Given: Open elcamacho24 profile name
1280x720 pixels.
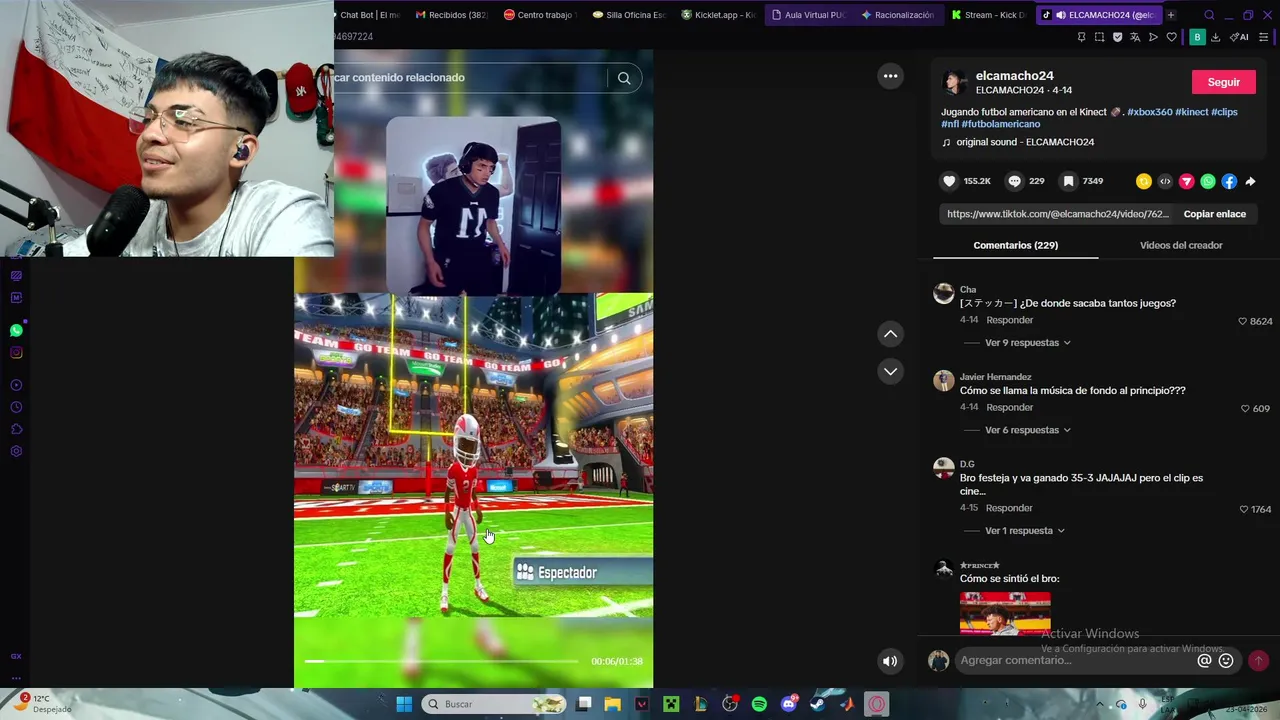Looking at the screenshot, I should coord(1014,76).
